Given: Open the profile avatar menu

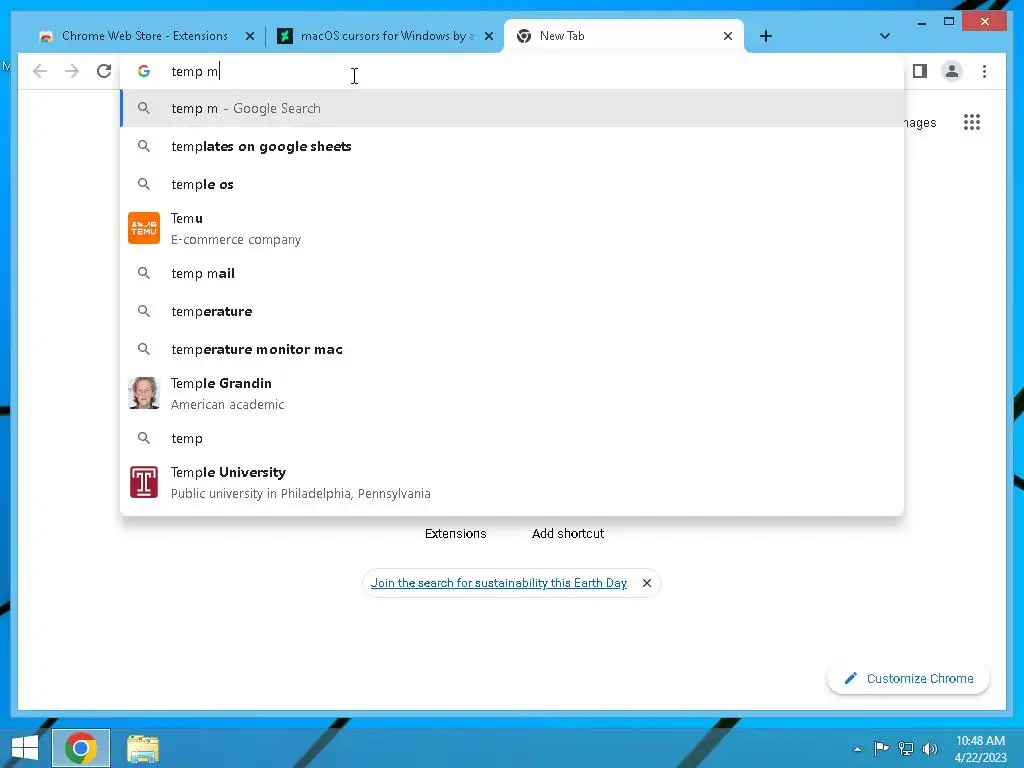Looking at the screenshot, I should [952, 71].
